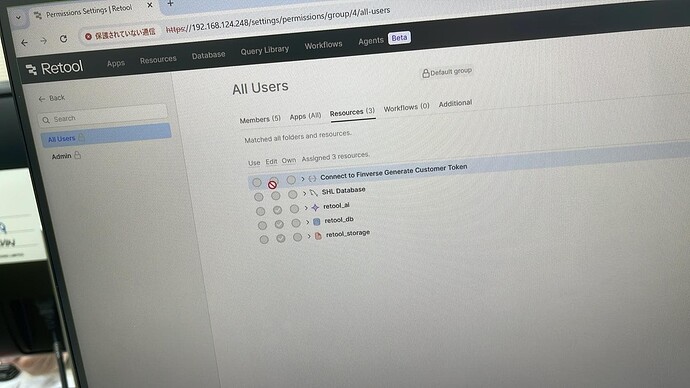This screenshot has width=690, height=388.
Task: Open Database in the top navigation
Action: (x=208, y=55)
